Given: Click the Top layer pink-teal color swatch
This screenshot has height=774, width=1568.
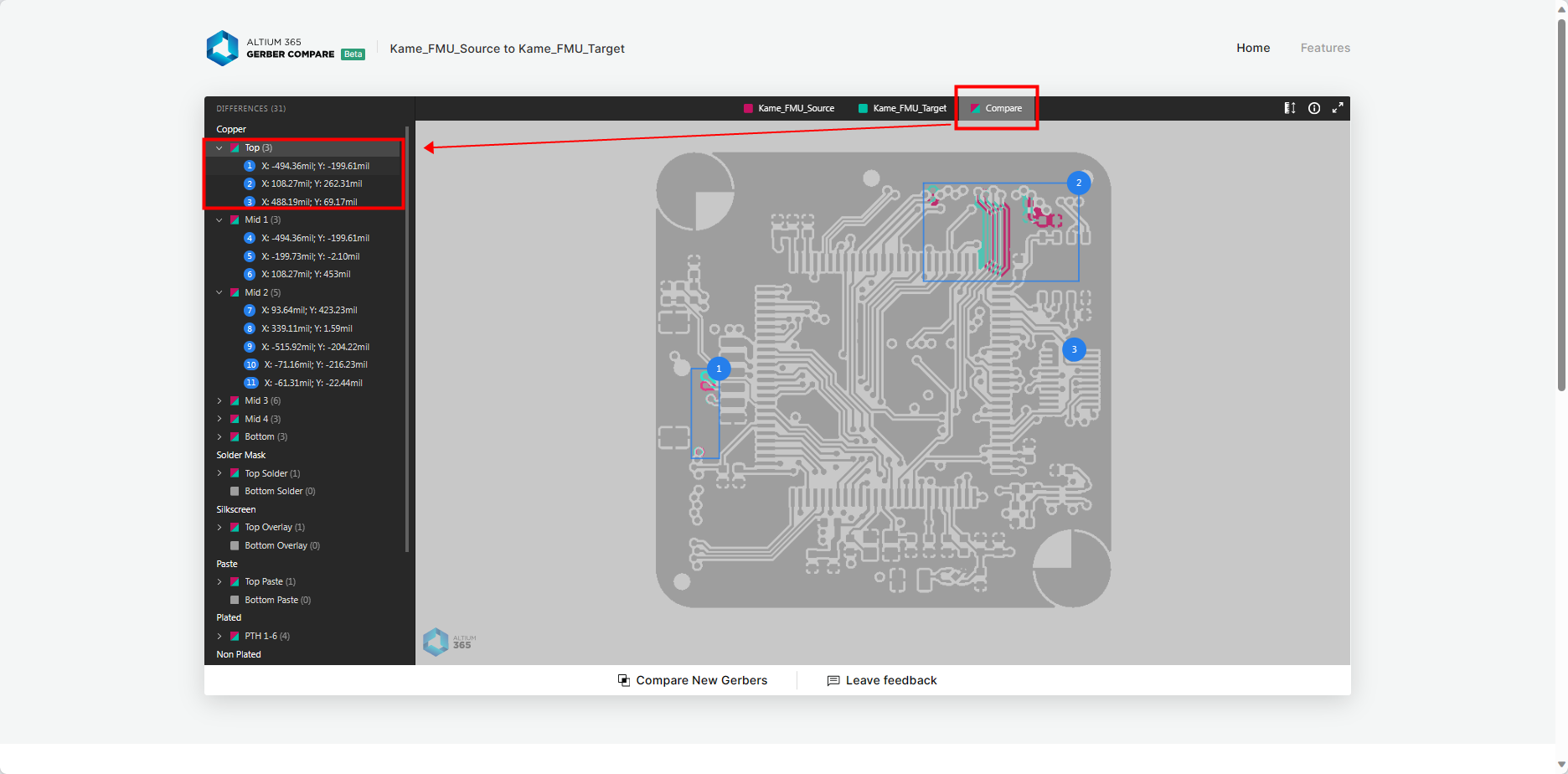Looking at the screenshot, I should tap(235, 148).
